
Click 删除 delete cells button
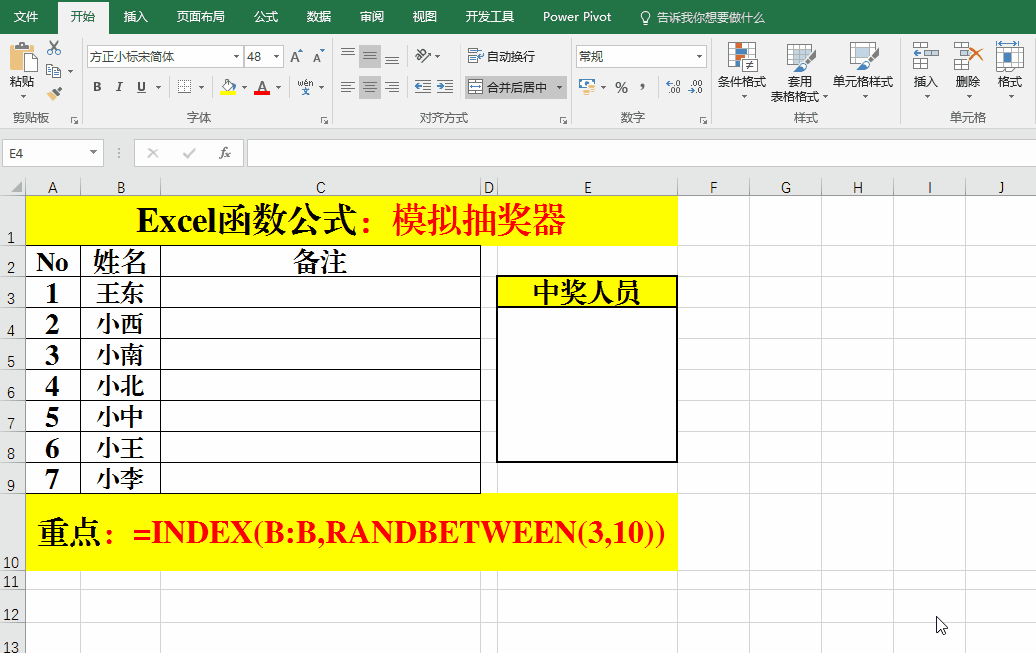(968, 71)
